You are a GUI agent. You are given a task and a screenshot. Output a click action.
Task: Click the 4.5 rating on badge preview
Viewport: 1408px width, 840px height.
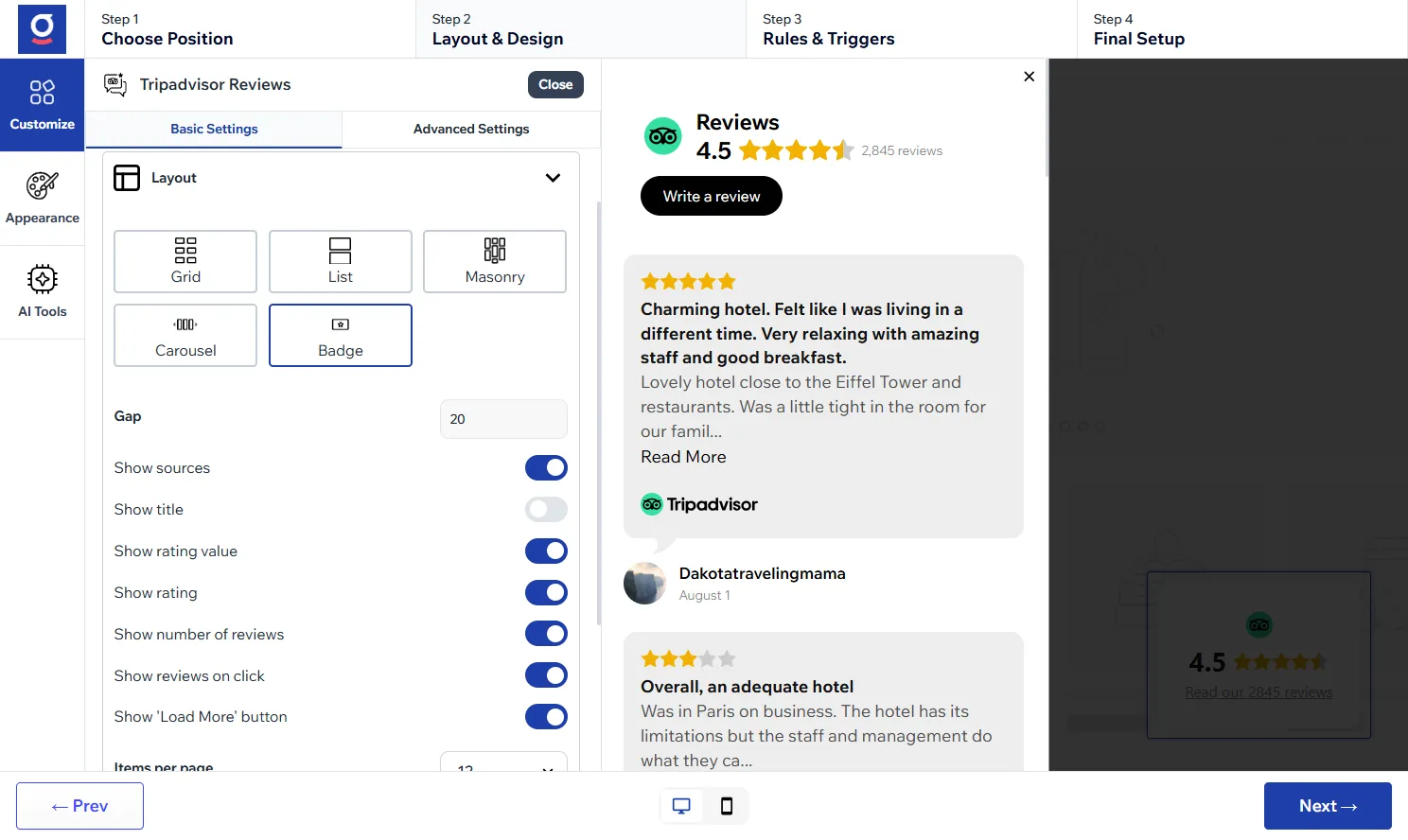1206,662
